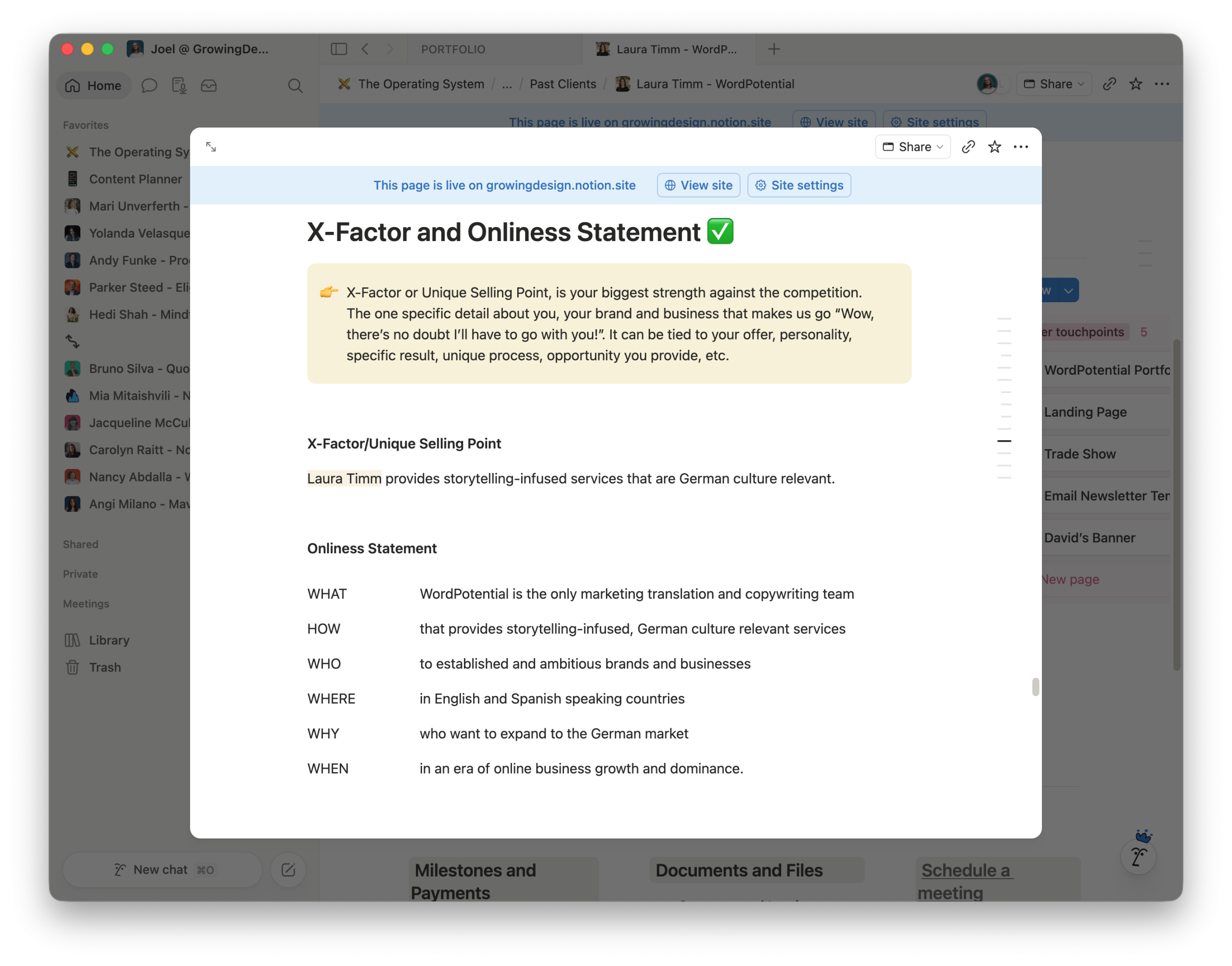Open the modal's three-dot options menu
This screenshot has width=1232, height=966.
(1020, 147)
